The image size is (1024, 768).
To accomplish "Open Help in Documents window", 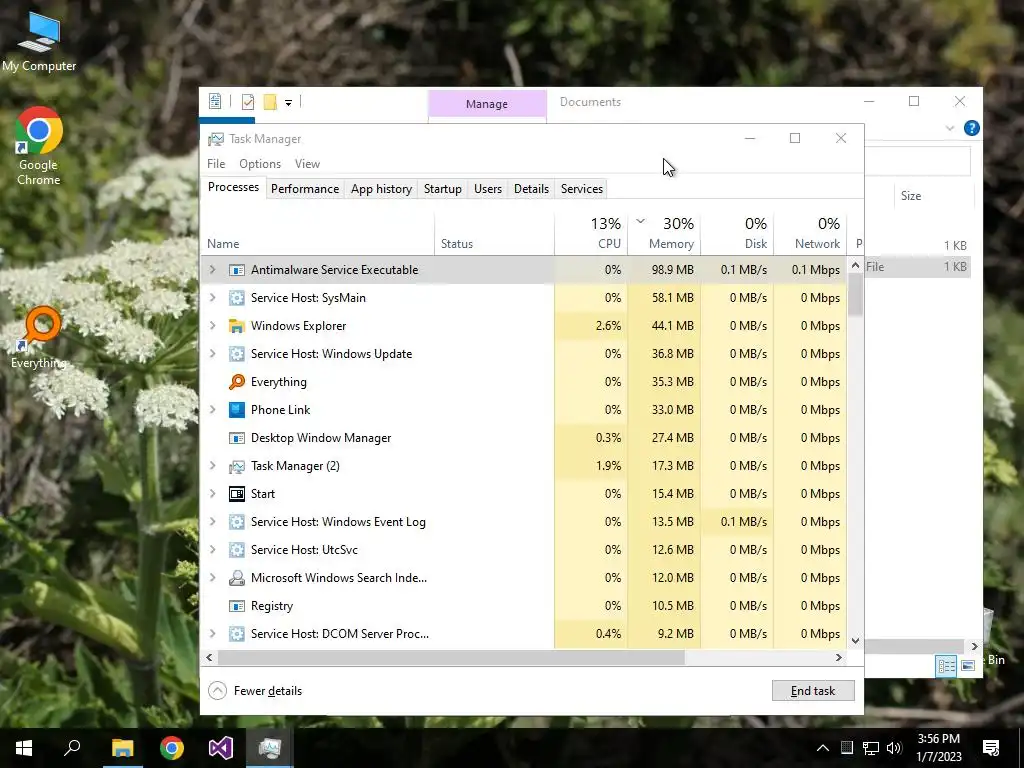I will pyautogui.click(x=971, y=128).
